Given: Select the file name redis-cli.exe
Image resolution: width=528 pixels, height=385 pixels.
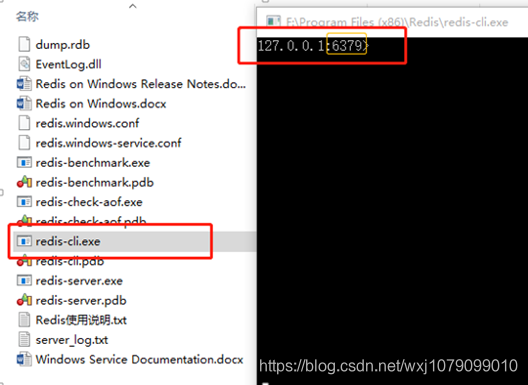Looking at the screenshot, I should [68, 241].
